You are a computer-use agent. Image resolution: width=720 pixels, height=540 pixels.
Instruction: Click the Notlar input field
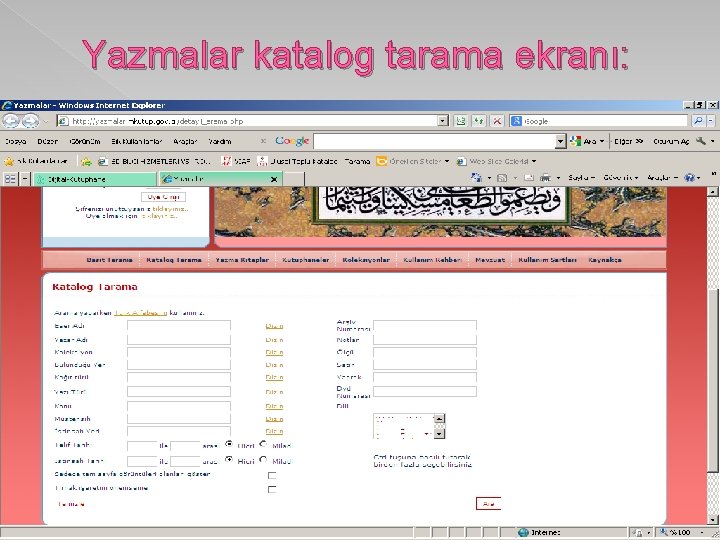(x=425, y=340)
